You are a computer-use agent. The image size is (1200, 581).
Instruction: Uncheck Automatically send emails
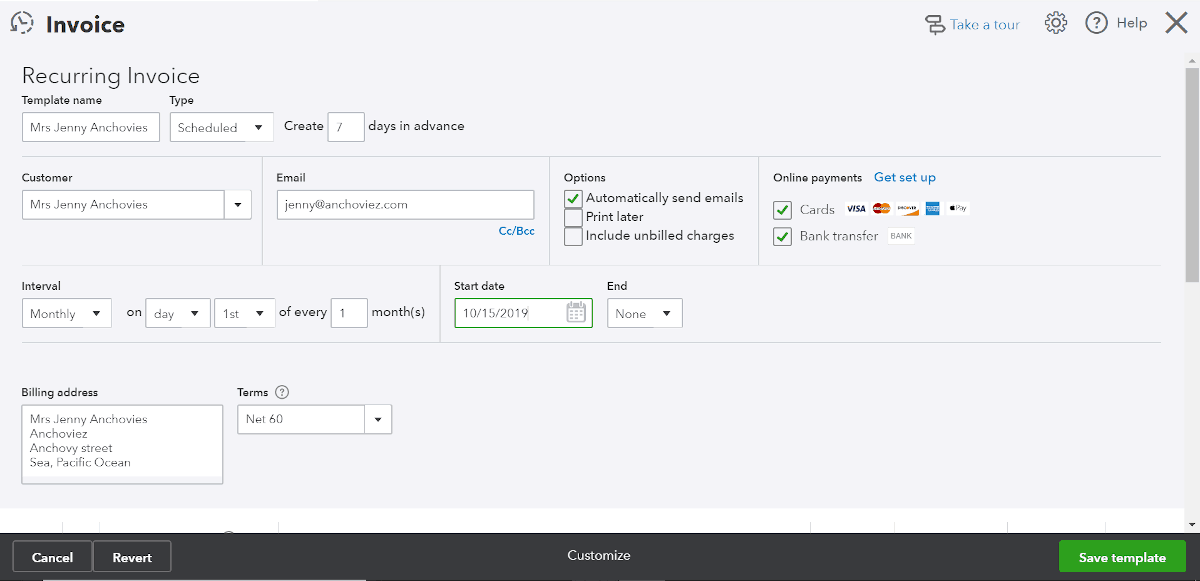(x=573, y=198)
